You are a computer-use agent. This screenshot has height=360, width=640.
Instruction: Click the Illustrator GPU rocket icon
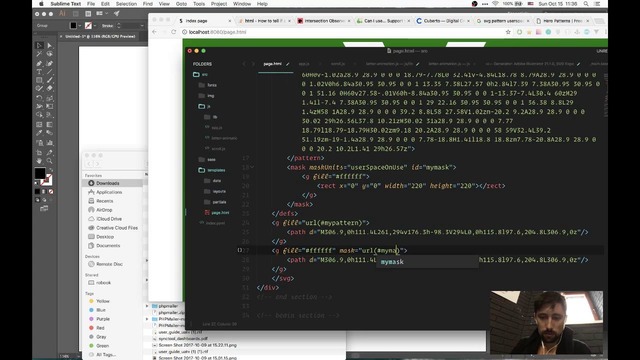116,13
